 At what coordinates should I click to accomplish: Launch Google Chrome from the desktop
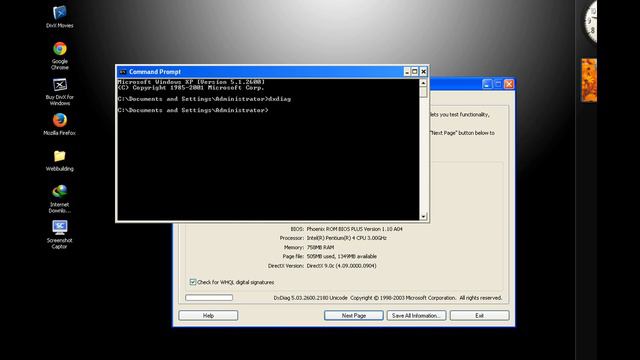point(60,56)
